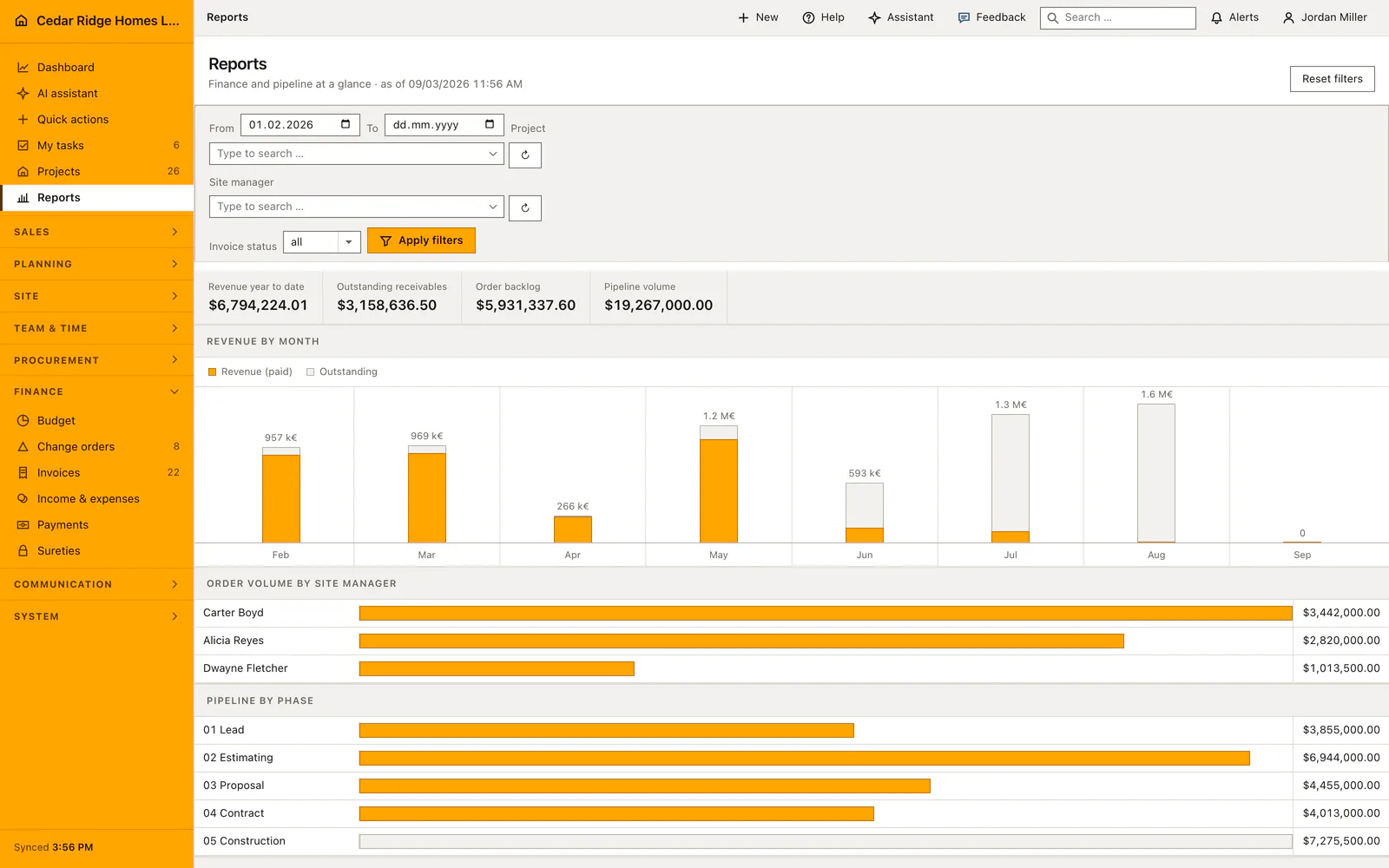The width and height of the screenshot is (1389, 868).
Task: Open the Assistant from top bar
Action: pos(901,17)
